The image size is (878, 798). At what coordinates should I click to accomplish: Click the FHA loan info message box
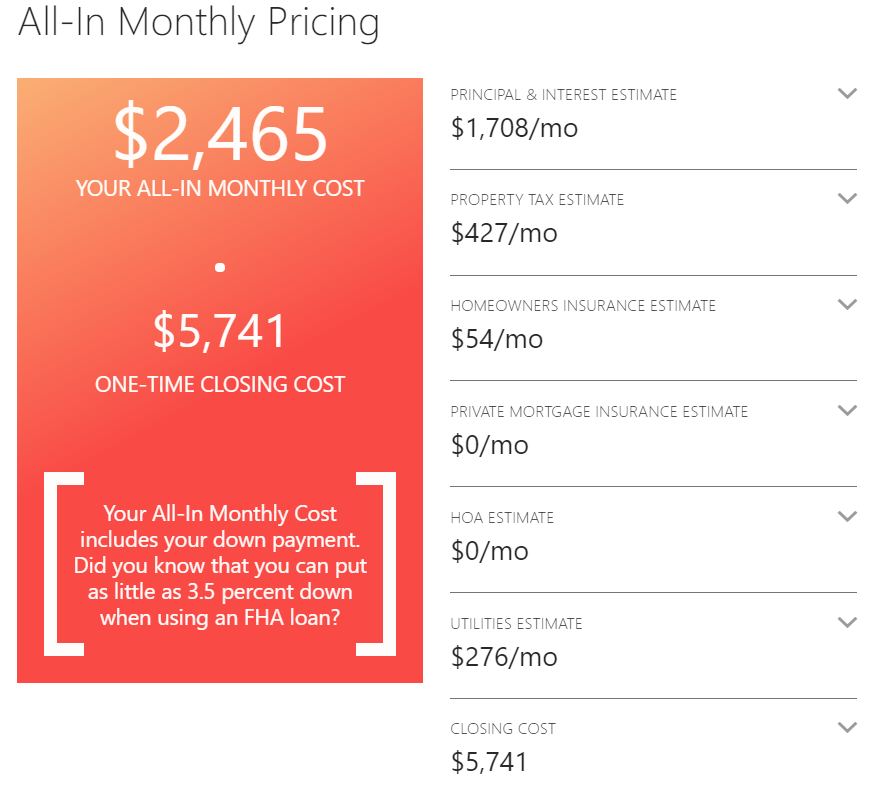tap(220, 566)
